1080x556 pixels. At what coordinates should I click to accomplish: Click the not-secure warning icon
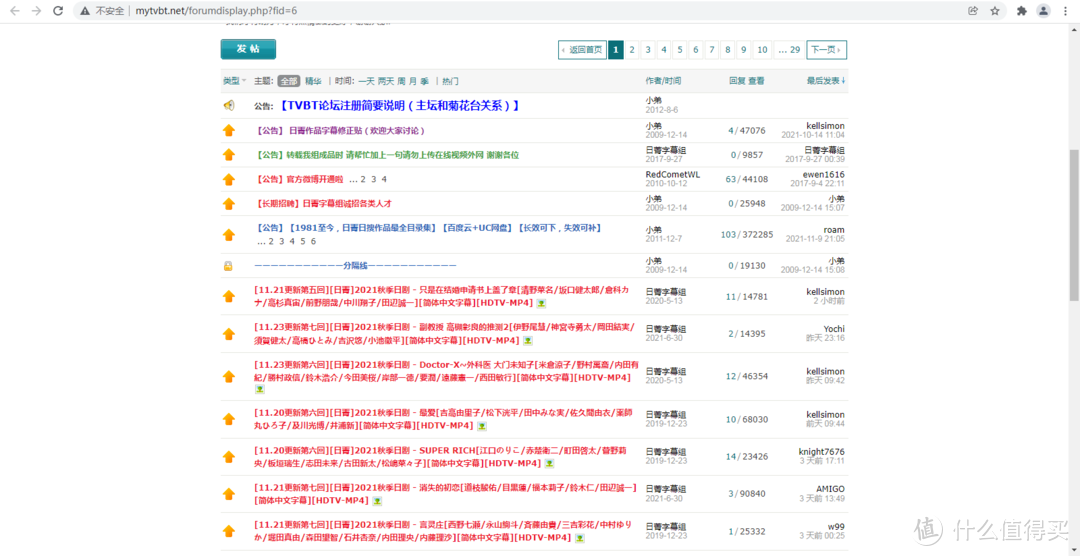click(85, 11)
